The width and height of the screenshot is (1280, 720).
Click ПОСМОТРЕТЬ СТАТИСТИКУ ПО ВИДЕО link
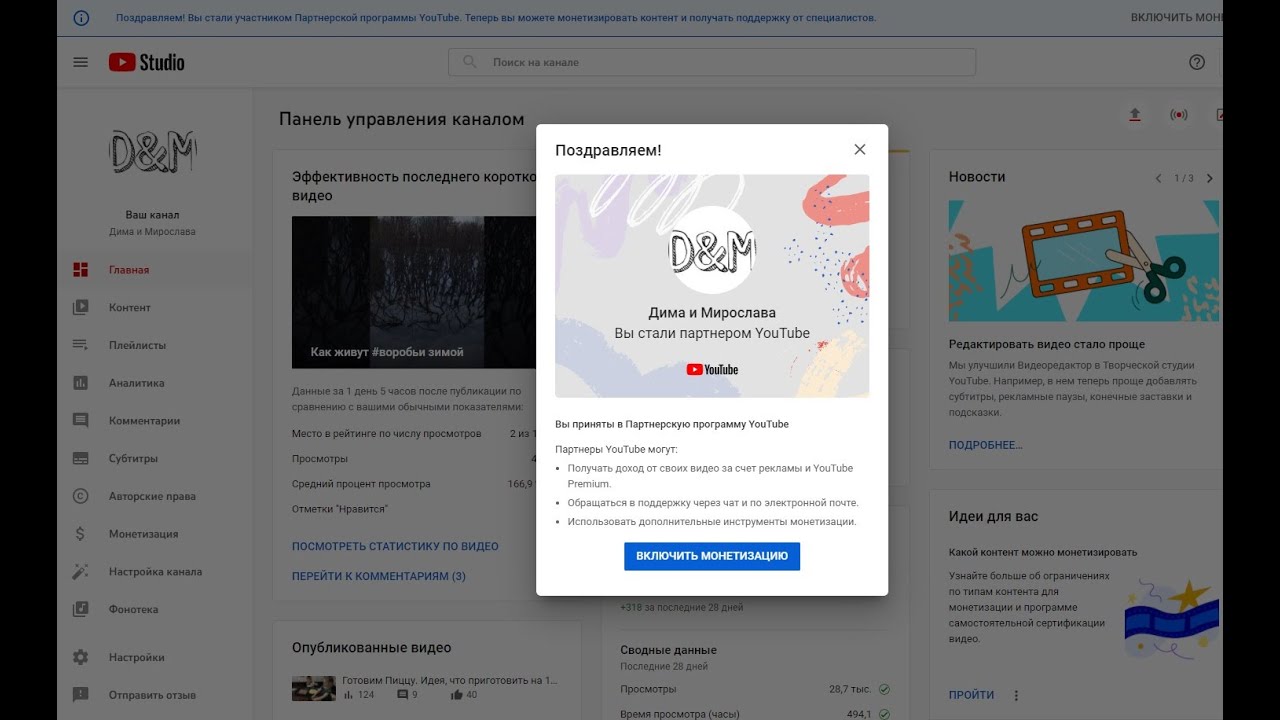pyautogui.click(x=395, y=547)
